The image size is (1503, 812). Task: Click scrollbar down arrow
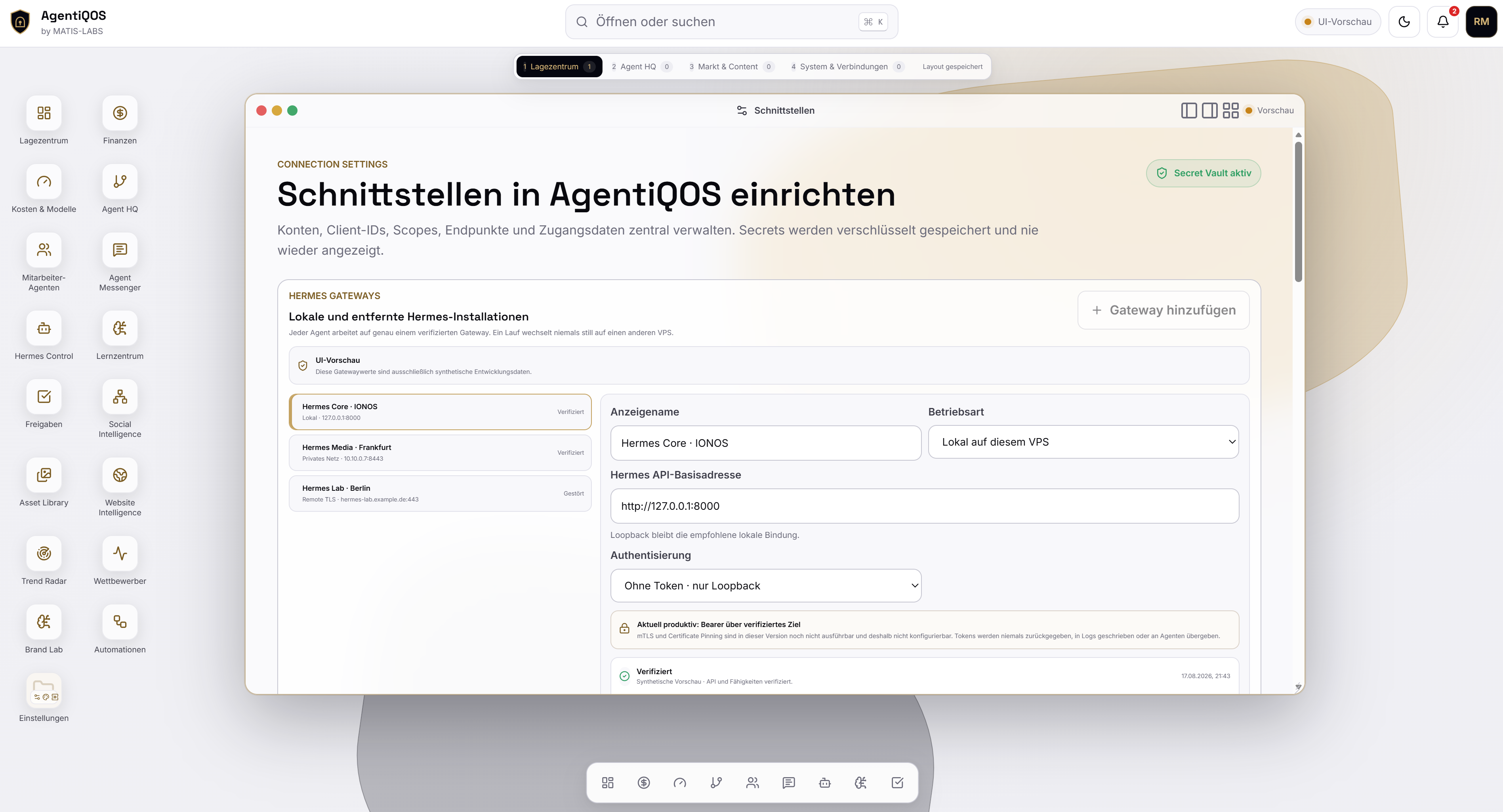[1298, 686]
